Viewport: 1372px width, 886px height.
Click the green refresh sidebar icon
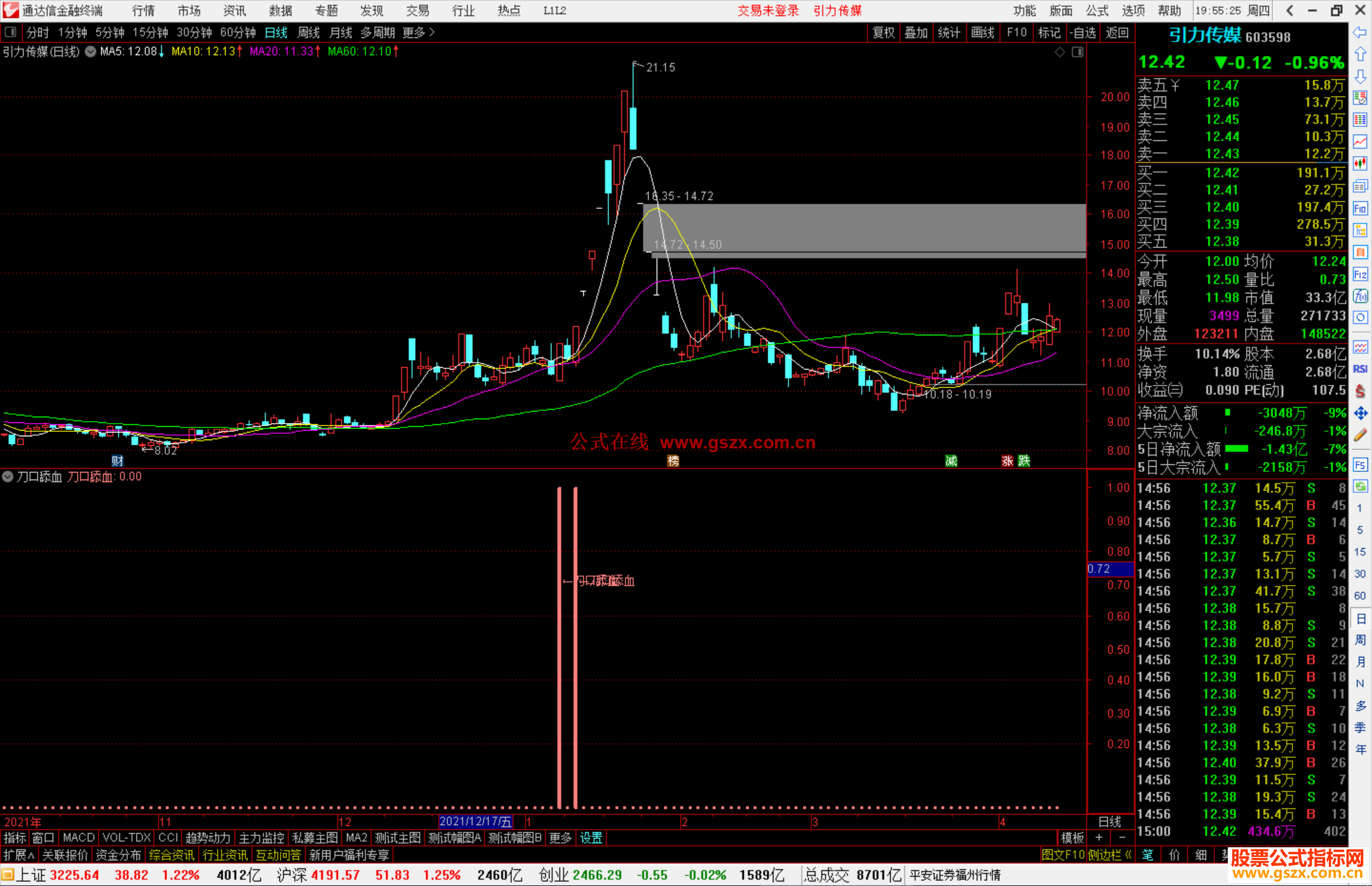click(x=1360, y=487)
